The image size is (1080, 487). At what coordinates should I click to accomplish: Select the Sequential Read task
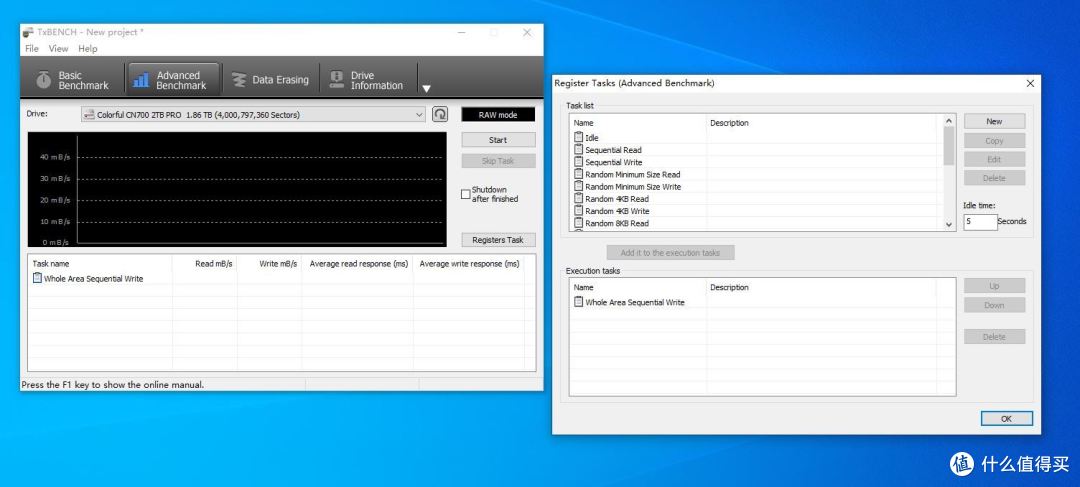[x=608, y=149]
